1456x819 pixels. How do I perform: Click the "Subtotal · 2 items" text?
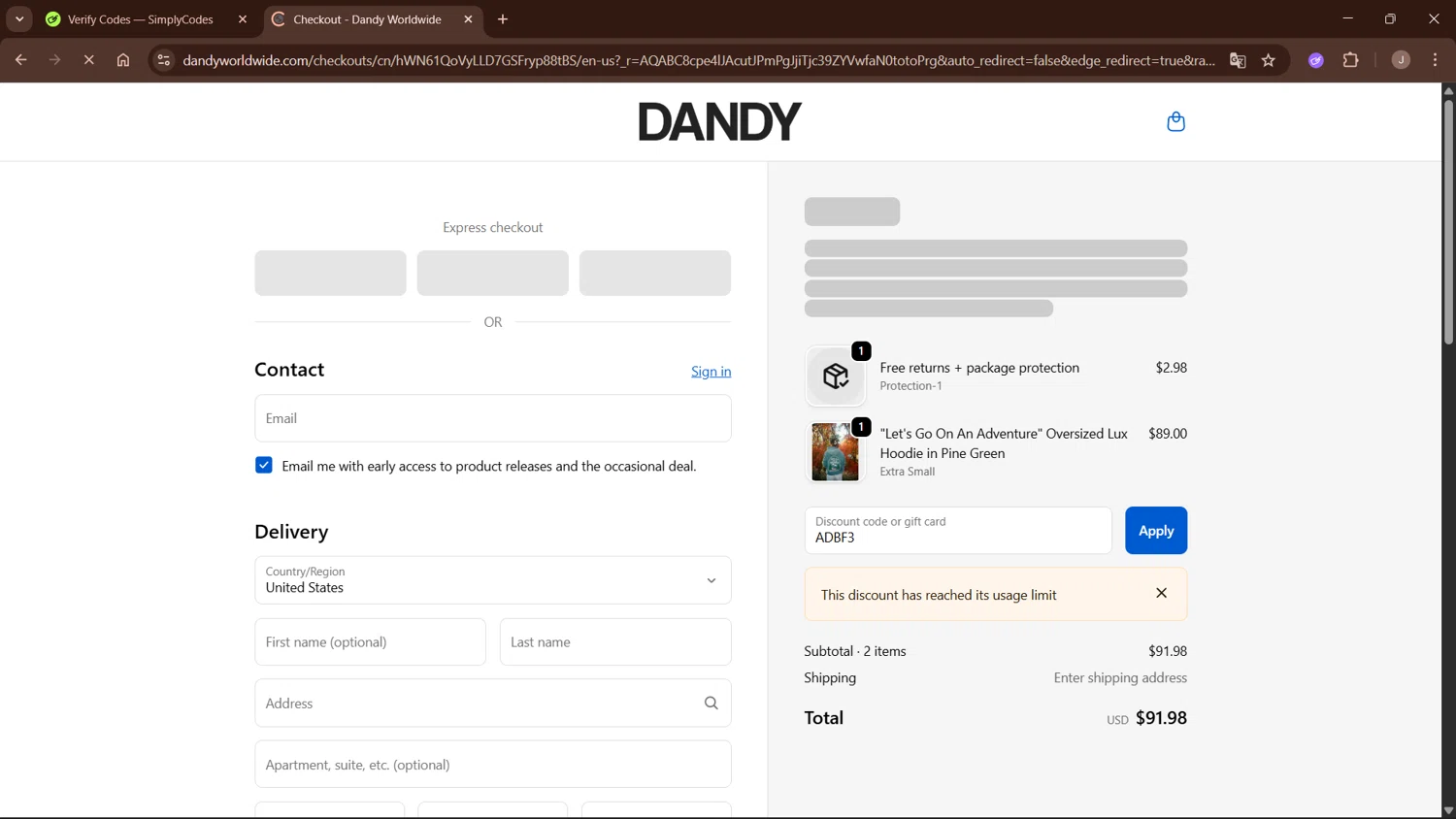point(855,651)
